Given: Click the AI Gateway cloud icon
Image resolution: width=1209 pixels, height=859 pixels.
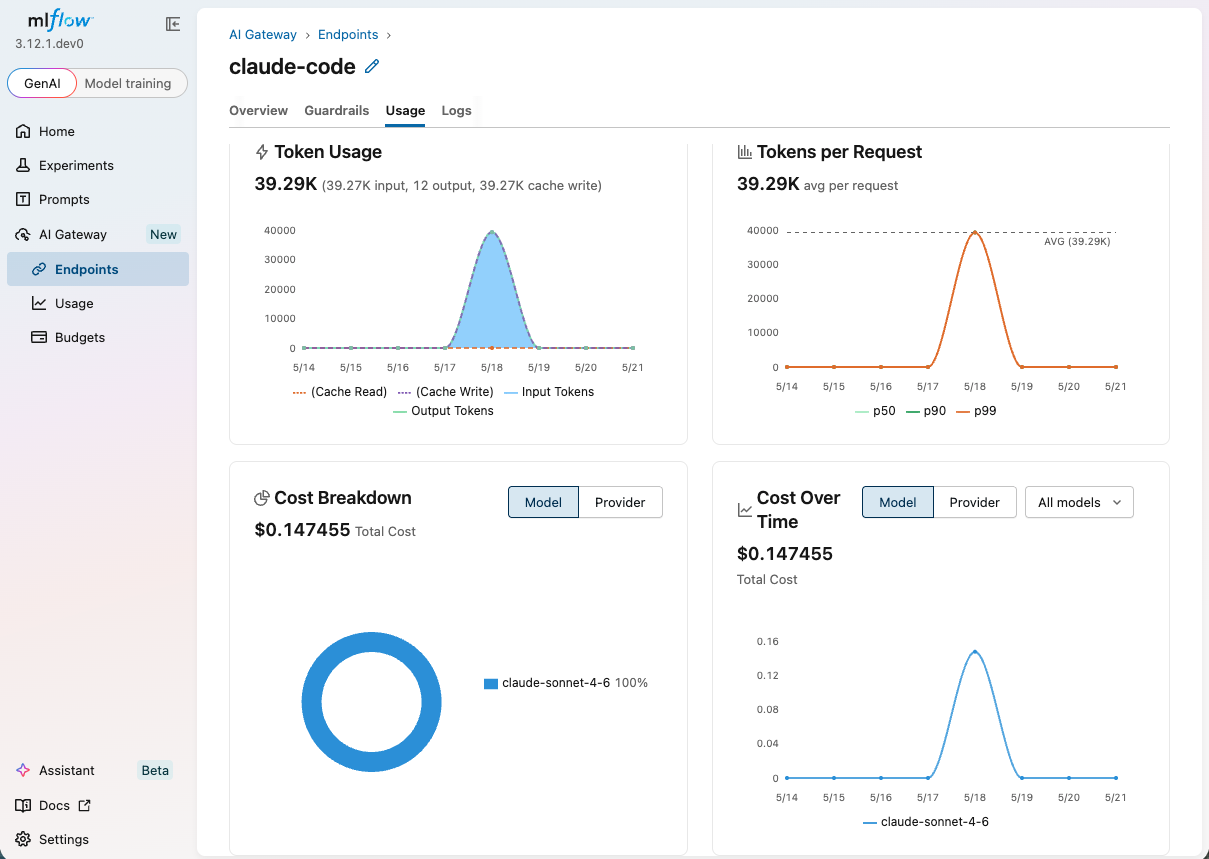Looking at the screenshot, I should [x=23, y=234].
